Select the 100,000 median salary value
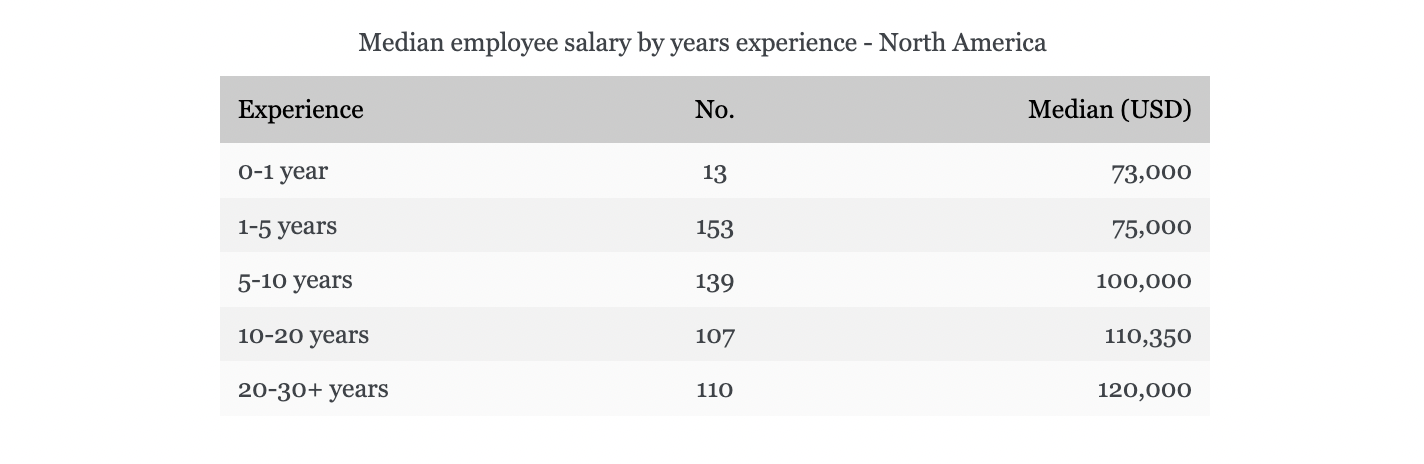The width and height of the screenshot is (1424, 464). pos(1144,281)
